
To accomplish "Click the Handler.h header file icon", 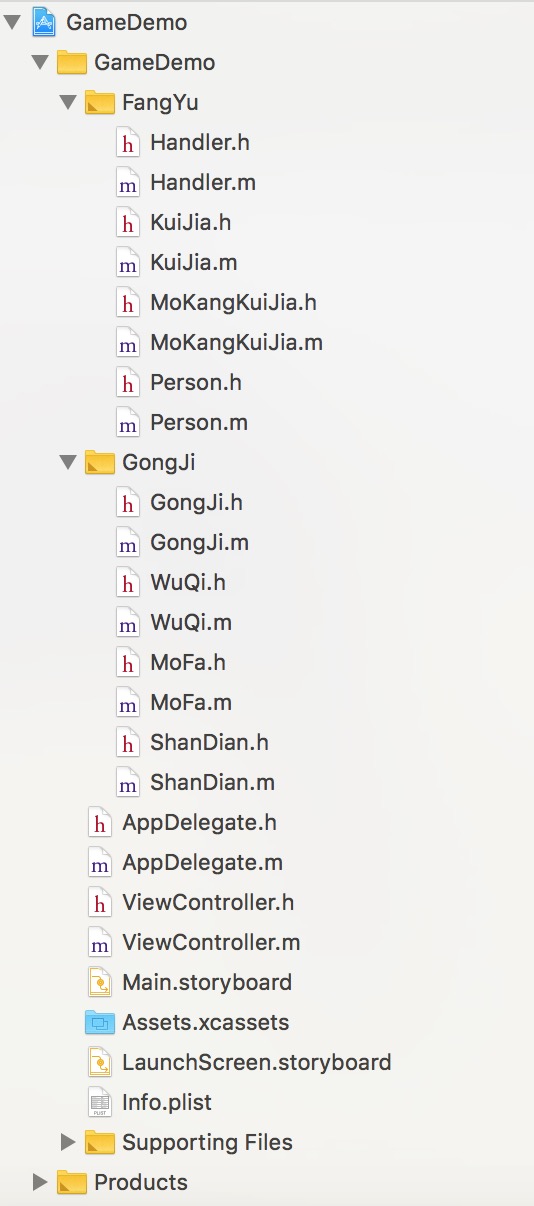I will [x=127, y=142].
